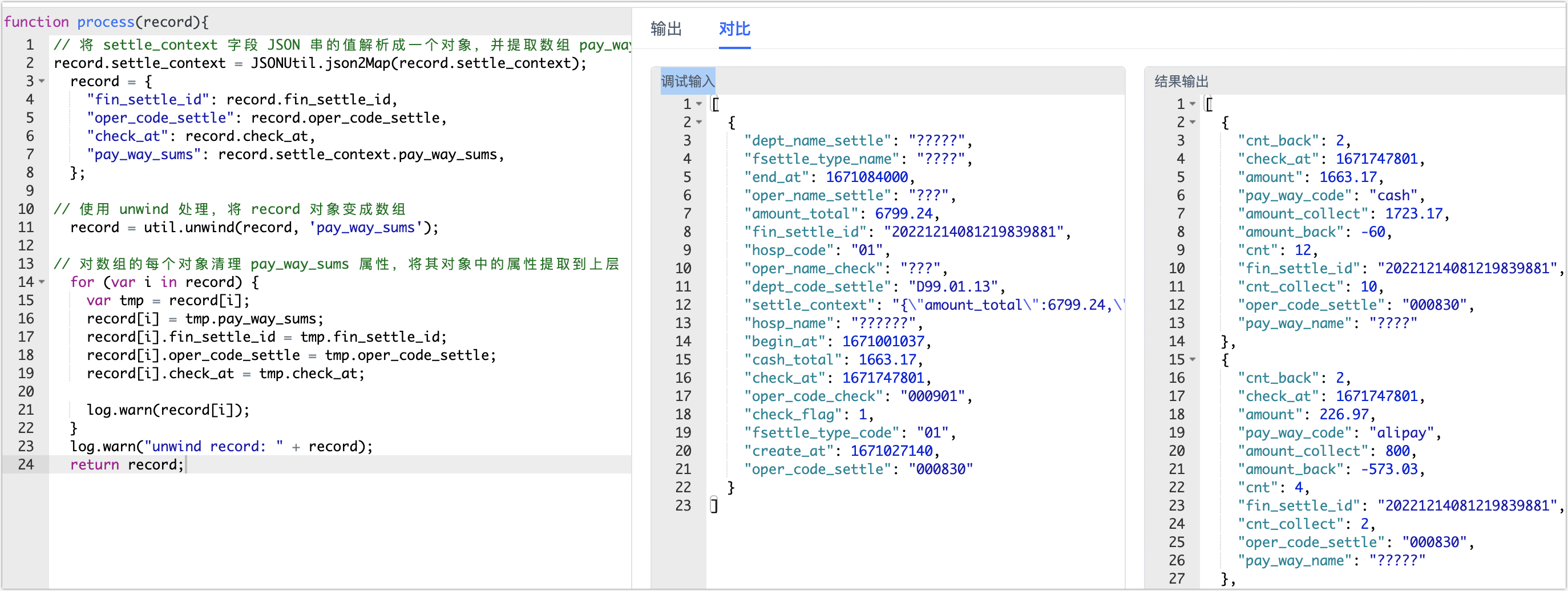Click the "pay_way_code": "alipay" line in results

(x=1339, y=433)
